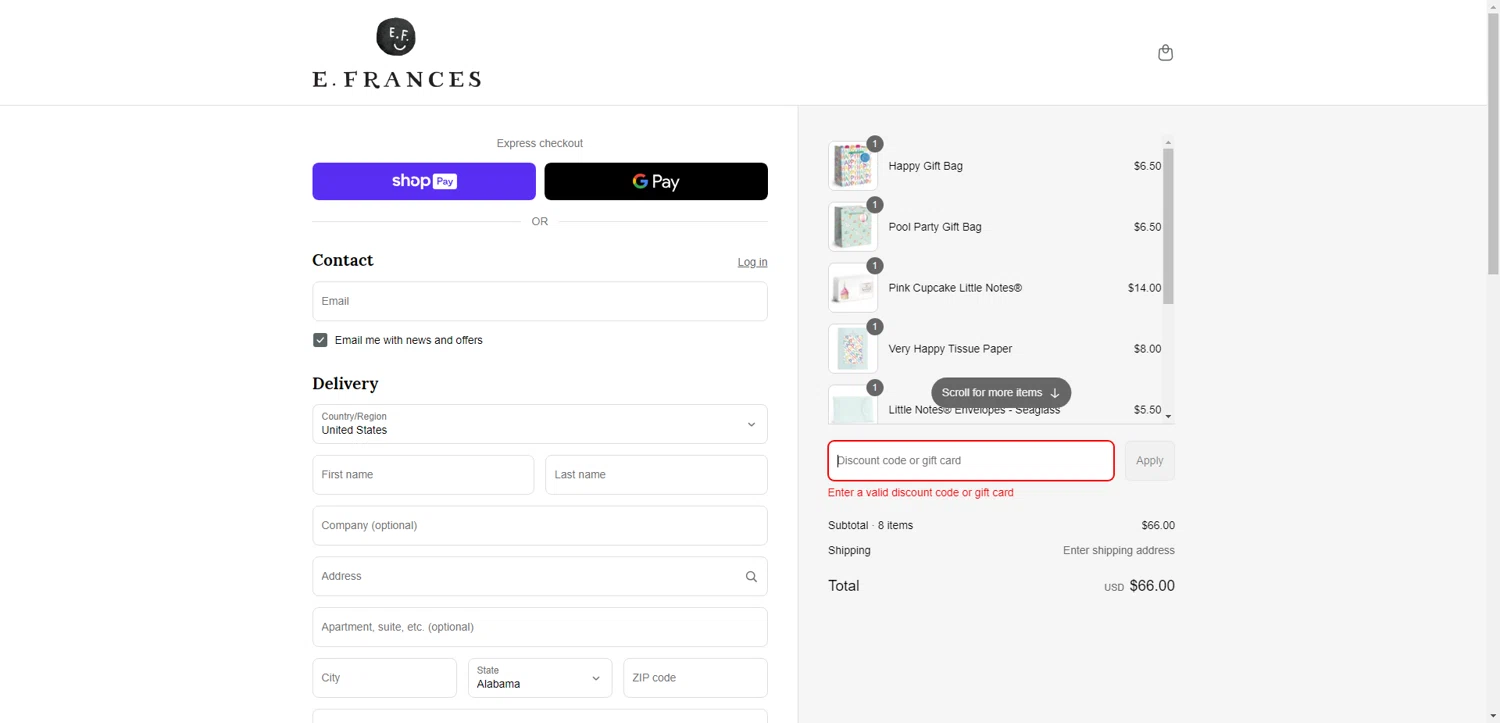The width and height of the screenshot is (1500, 723).
Task: Open the Log in link
Action: (752, 262)
